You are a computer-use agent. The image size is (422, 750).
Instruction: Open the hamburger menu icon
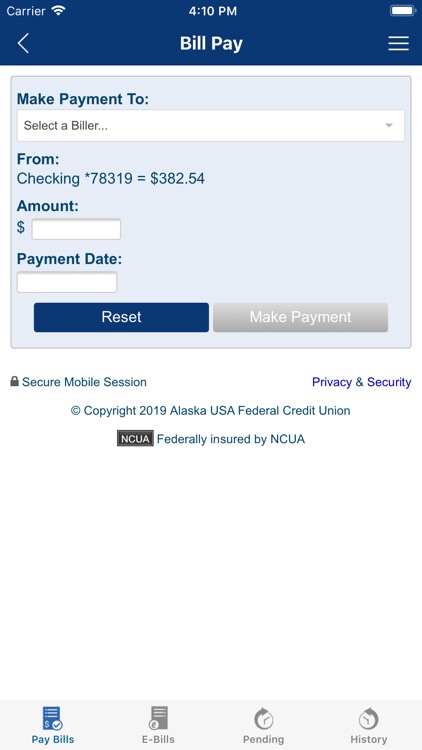pos(398,44)
